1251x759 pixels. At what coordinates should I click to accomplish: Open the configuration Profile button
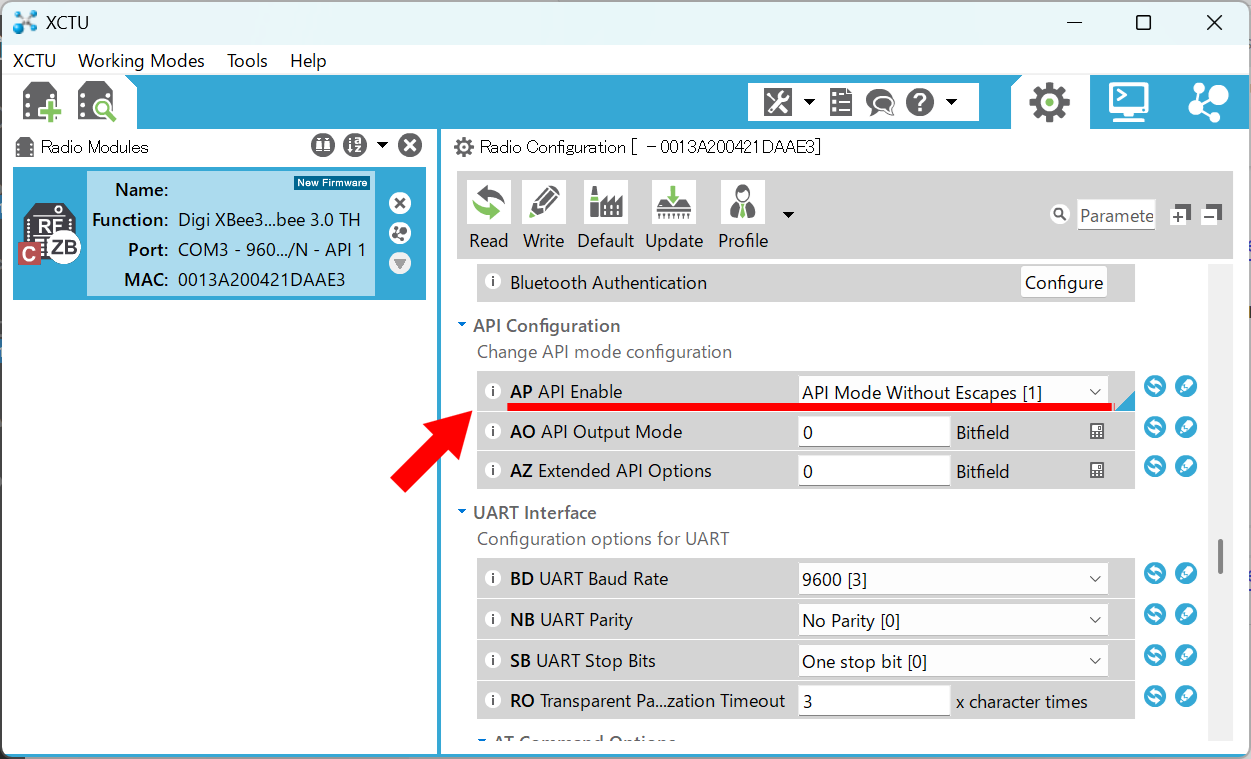(743, 216)
